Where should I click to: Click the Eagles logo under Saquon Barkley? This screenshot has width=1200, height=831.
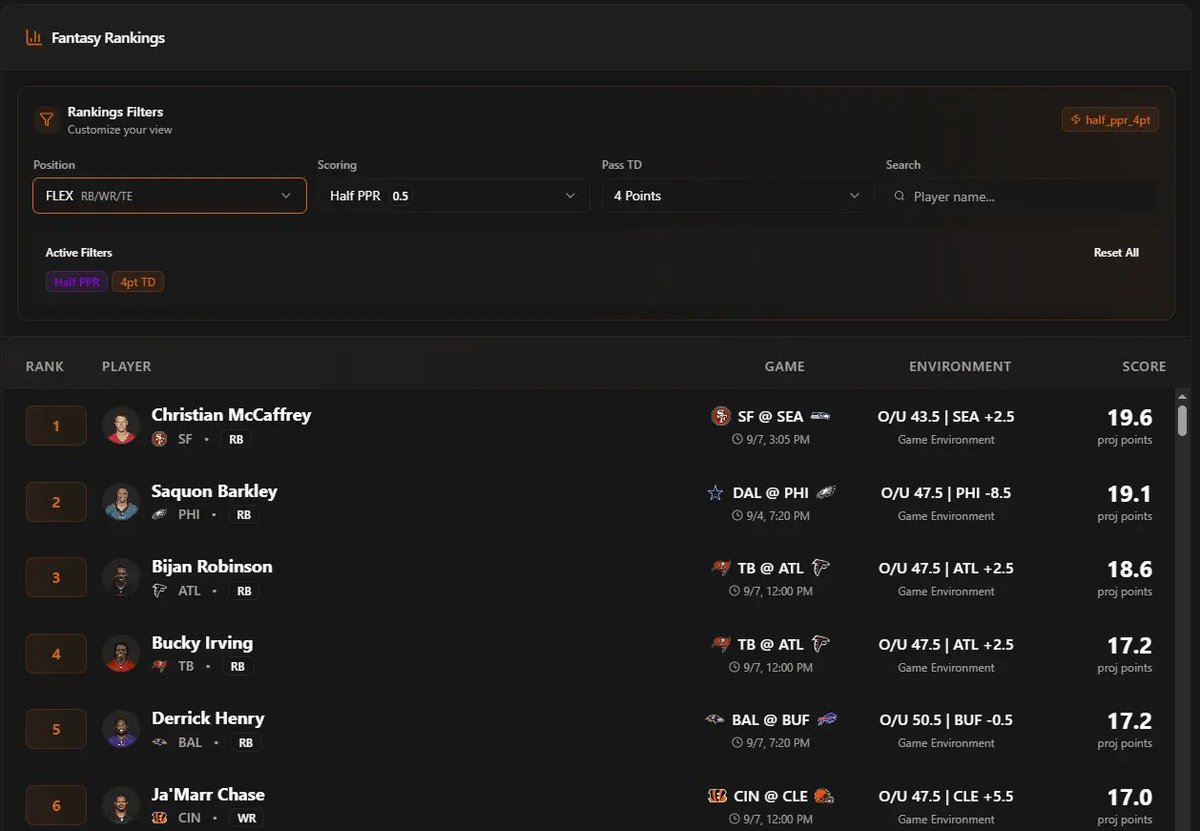point(159,515)
